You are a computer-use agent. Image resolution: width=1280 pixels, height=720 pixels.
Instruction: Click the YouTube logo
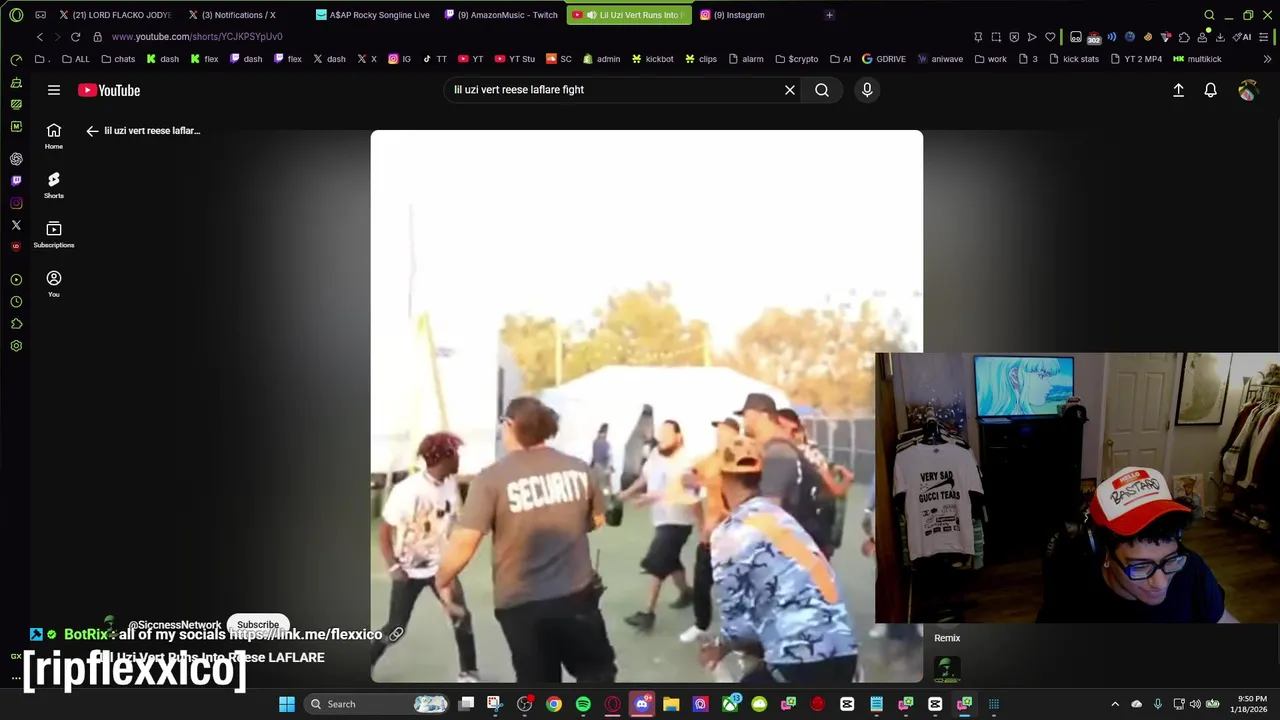click(109, 90)
